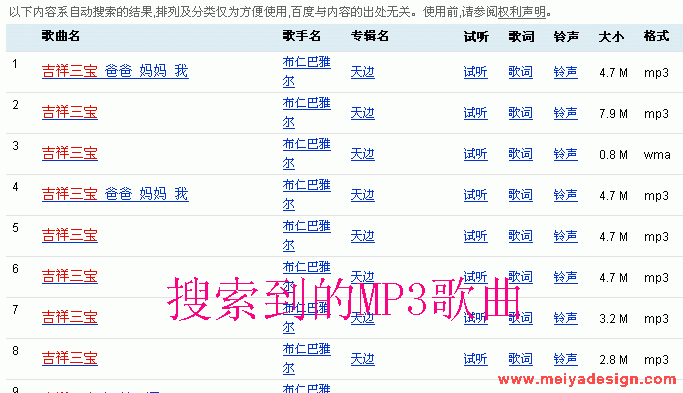Open the 吉祥三宝 song link in row 2

pos(70,112)
